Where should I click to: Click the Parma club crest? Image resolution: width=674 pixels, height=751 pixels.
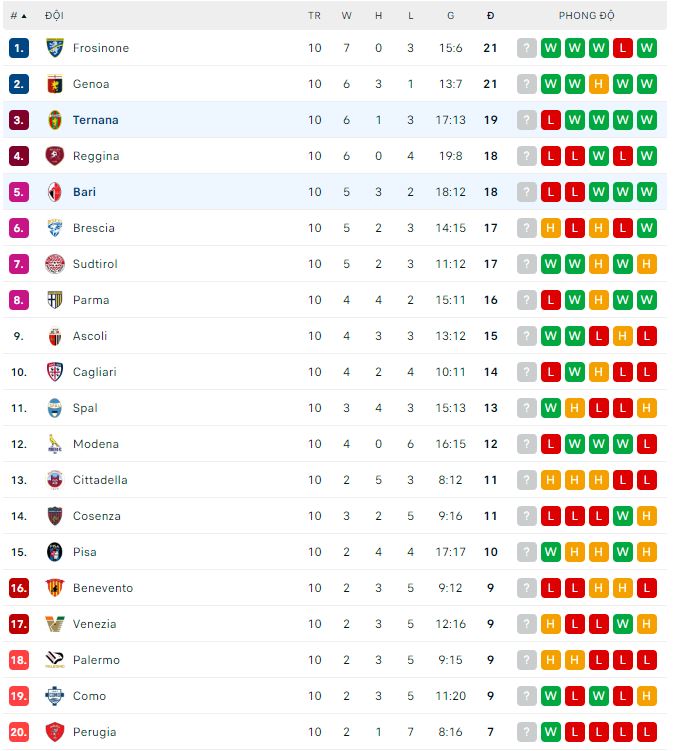point(54,300)
